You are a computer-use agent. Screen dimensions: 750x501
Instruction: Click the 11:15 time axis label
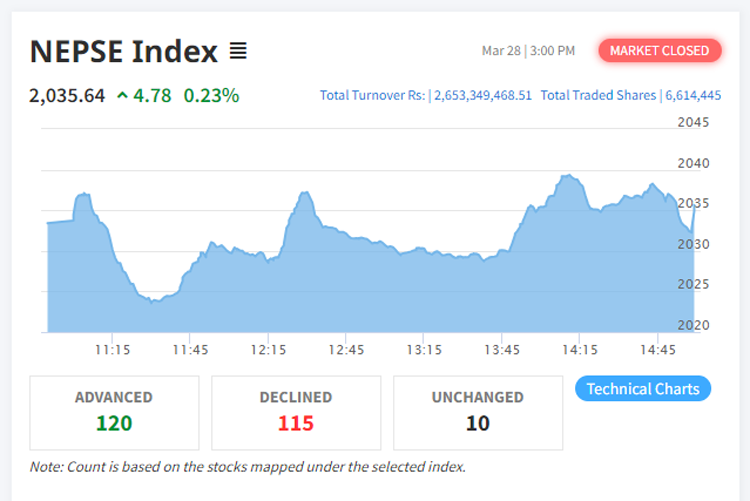point(112,350)
